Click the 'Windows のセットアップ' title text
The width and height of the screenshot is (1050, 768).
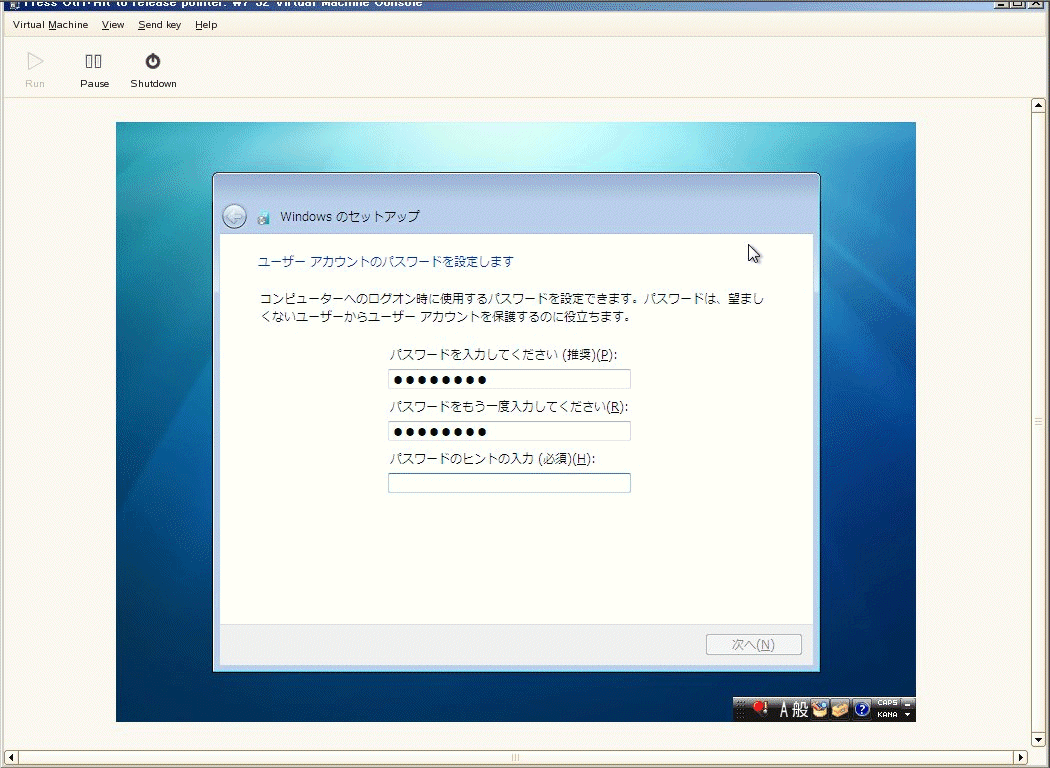pyautogui.click(x=350, y=216)
